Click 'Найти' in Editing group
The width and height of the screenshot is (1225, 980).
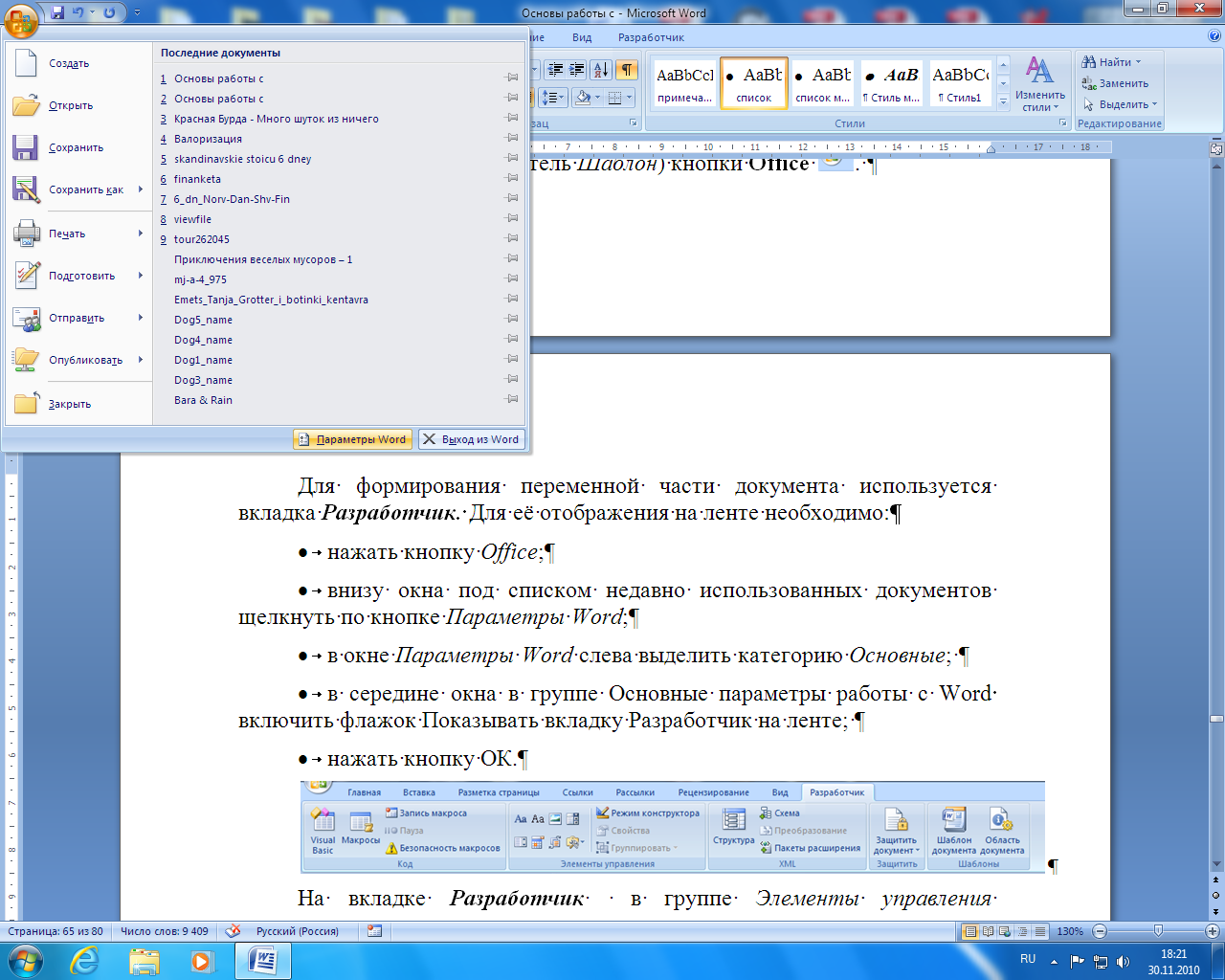pos(1111,62)
